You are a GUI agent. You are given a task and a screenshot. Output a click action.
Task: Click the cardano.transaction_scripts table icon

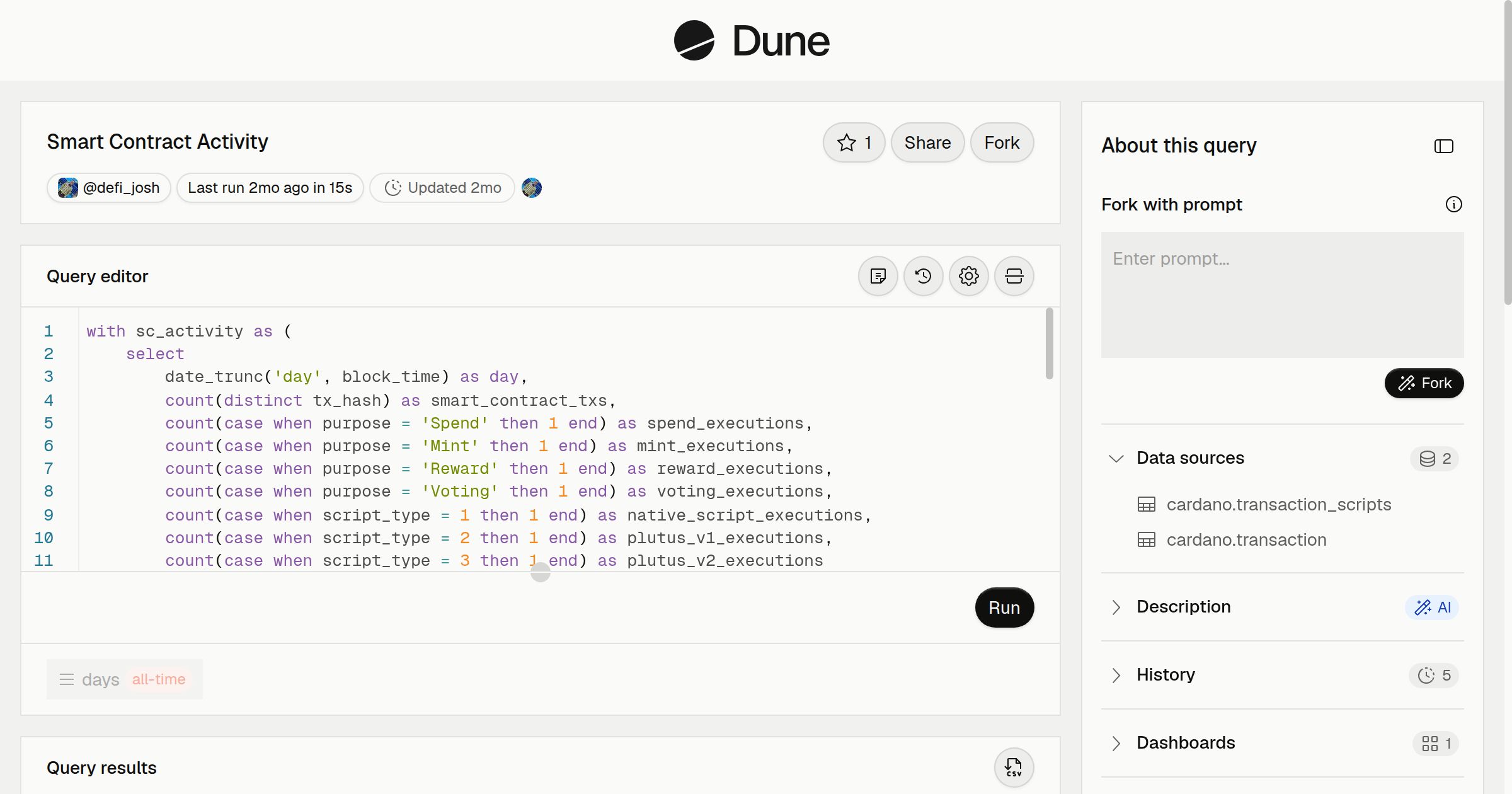point(1146,505)
